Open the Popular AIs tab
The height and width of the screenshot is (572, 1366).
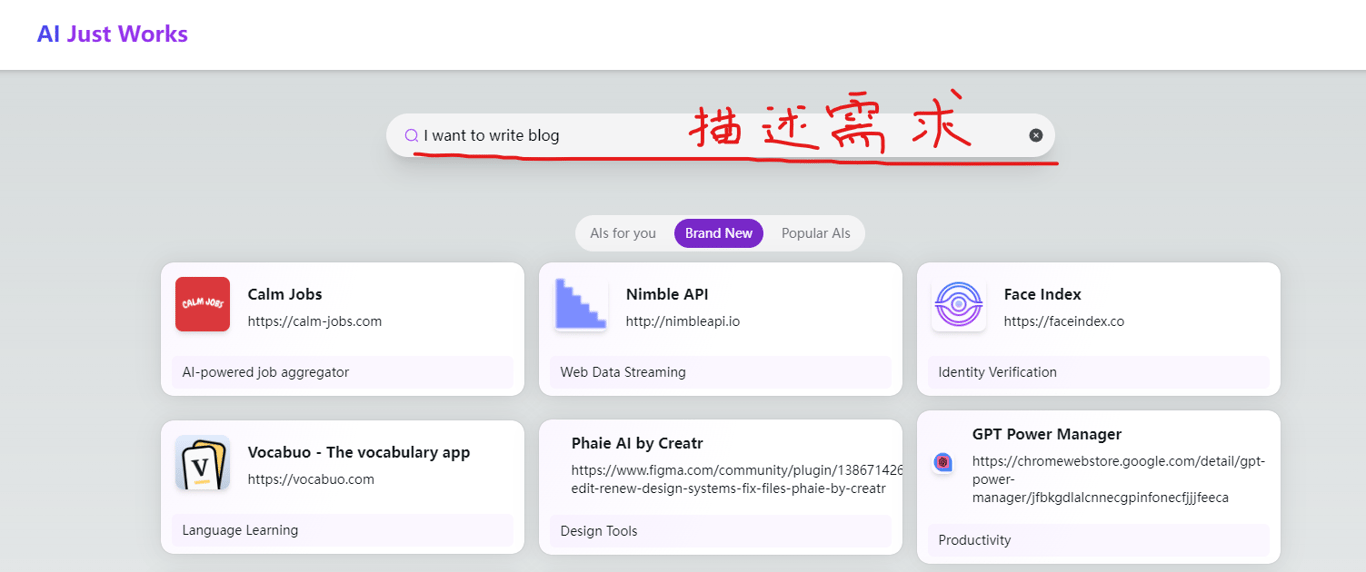point(816,233)
